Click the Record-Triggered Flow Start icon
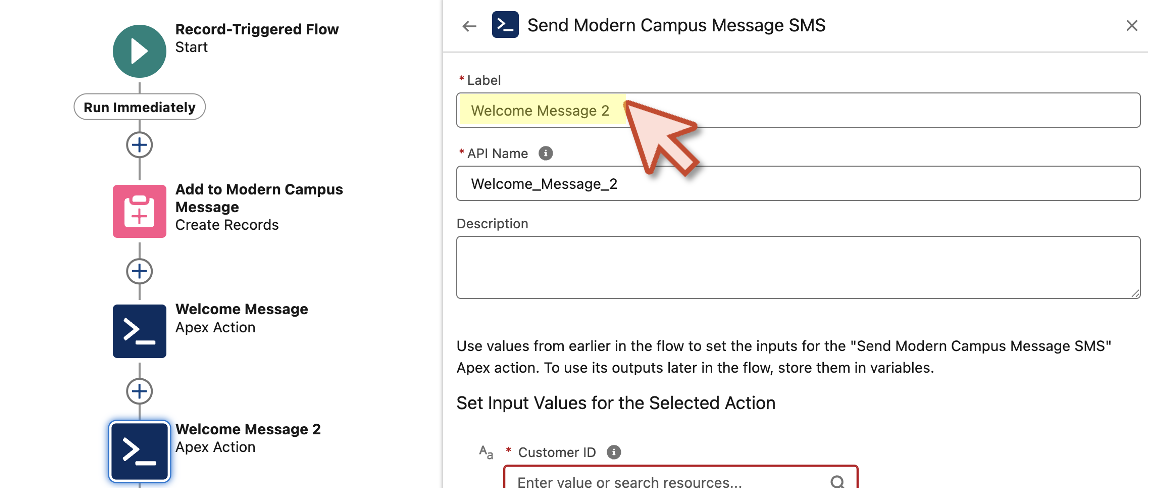Screen dimensions: 1176x488 (x=140, y=51)
